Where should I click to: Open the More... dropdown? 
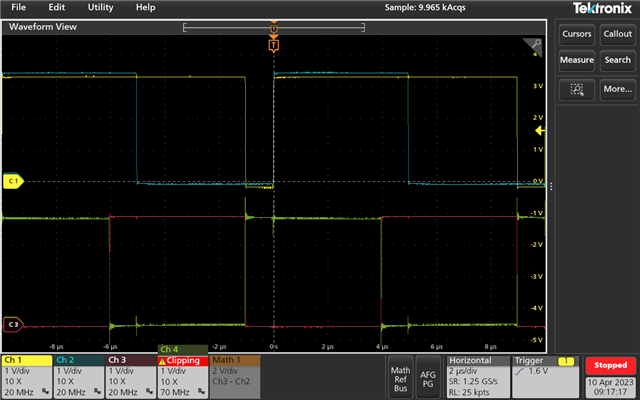[x=617, y=89]
